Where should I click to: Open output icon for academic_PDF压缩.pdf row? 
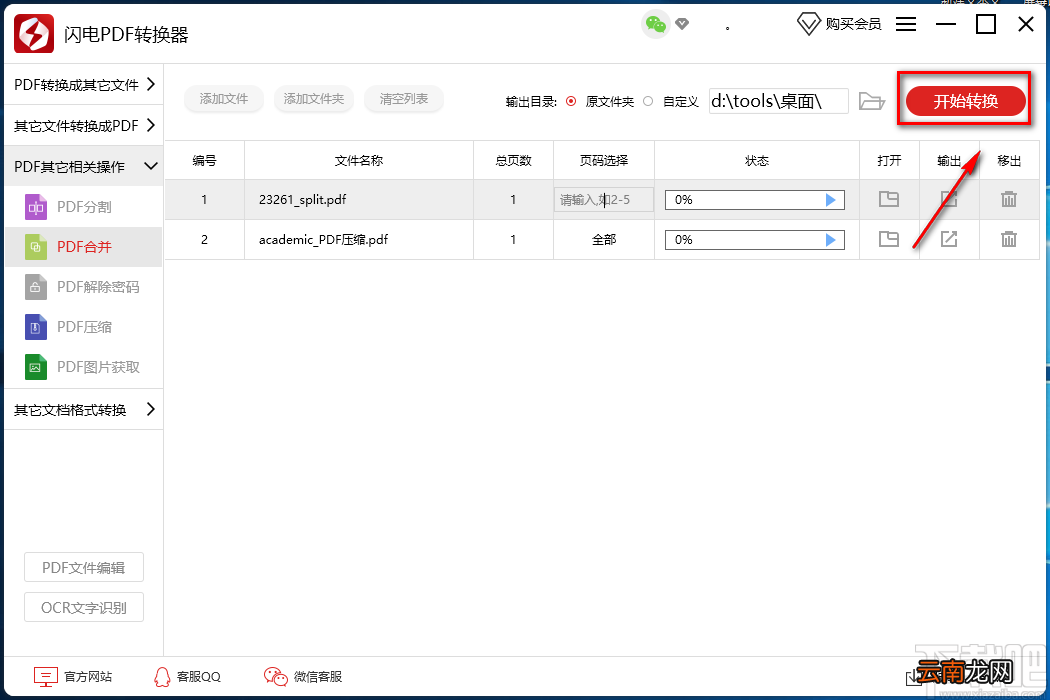pos(949,239)
